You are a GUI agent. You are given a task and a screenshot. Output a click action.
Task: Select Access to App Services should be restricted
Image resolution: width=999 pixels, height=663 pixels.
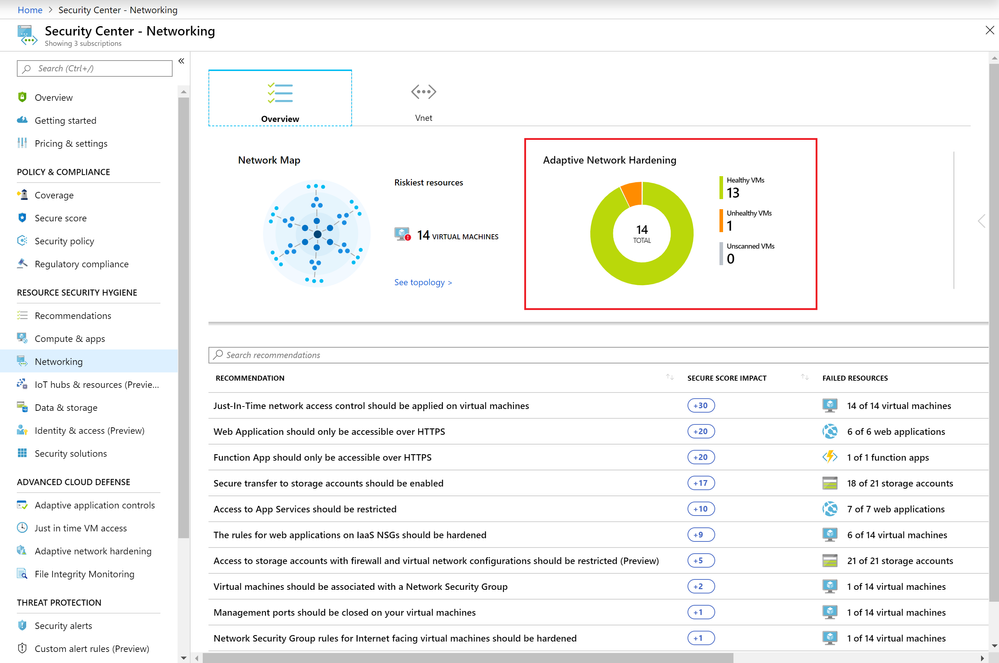pos(599,509)
